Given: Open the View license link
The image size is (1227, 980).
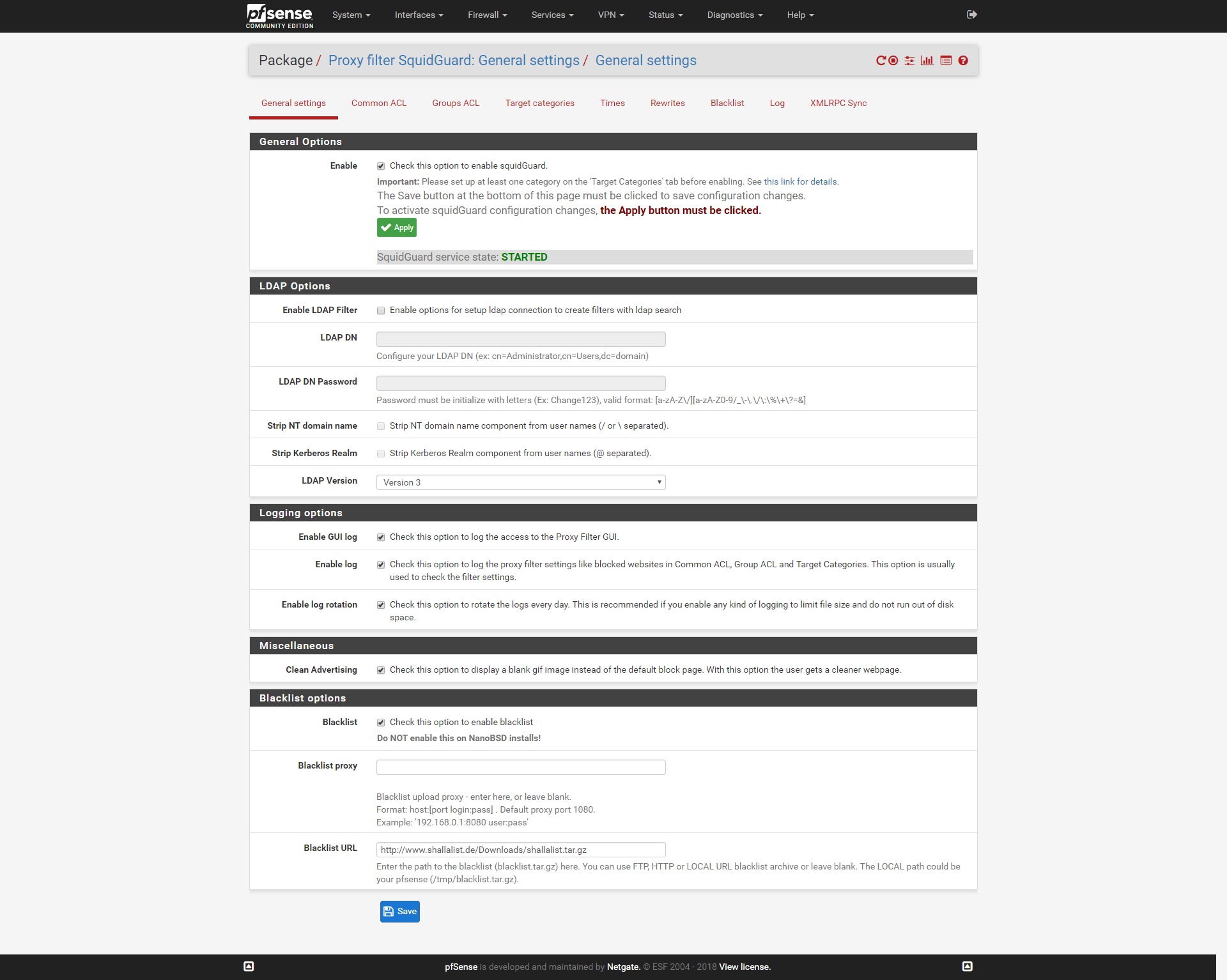Looking at the screenshot, I should coord(745,967).
